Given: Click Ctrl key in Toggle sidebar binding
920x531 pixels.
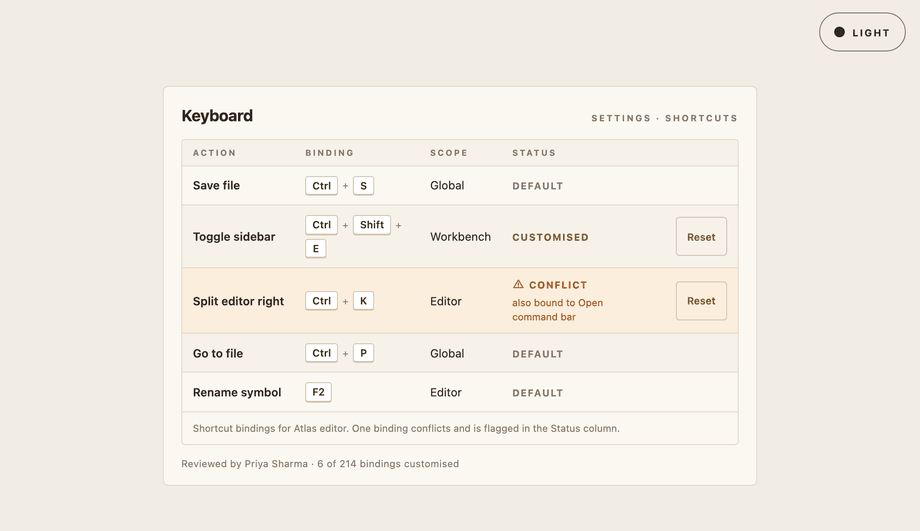Looking at the screenshot, I should coord(322,225).
